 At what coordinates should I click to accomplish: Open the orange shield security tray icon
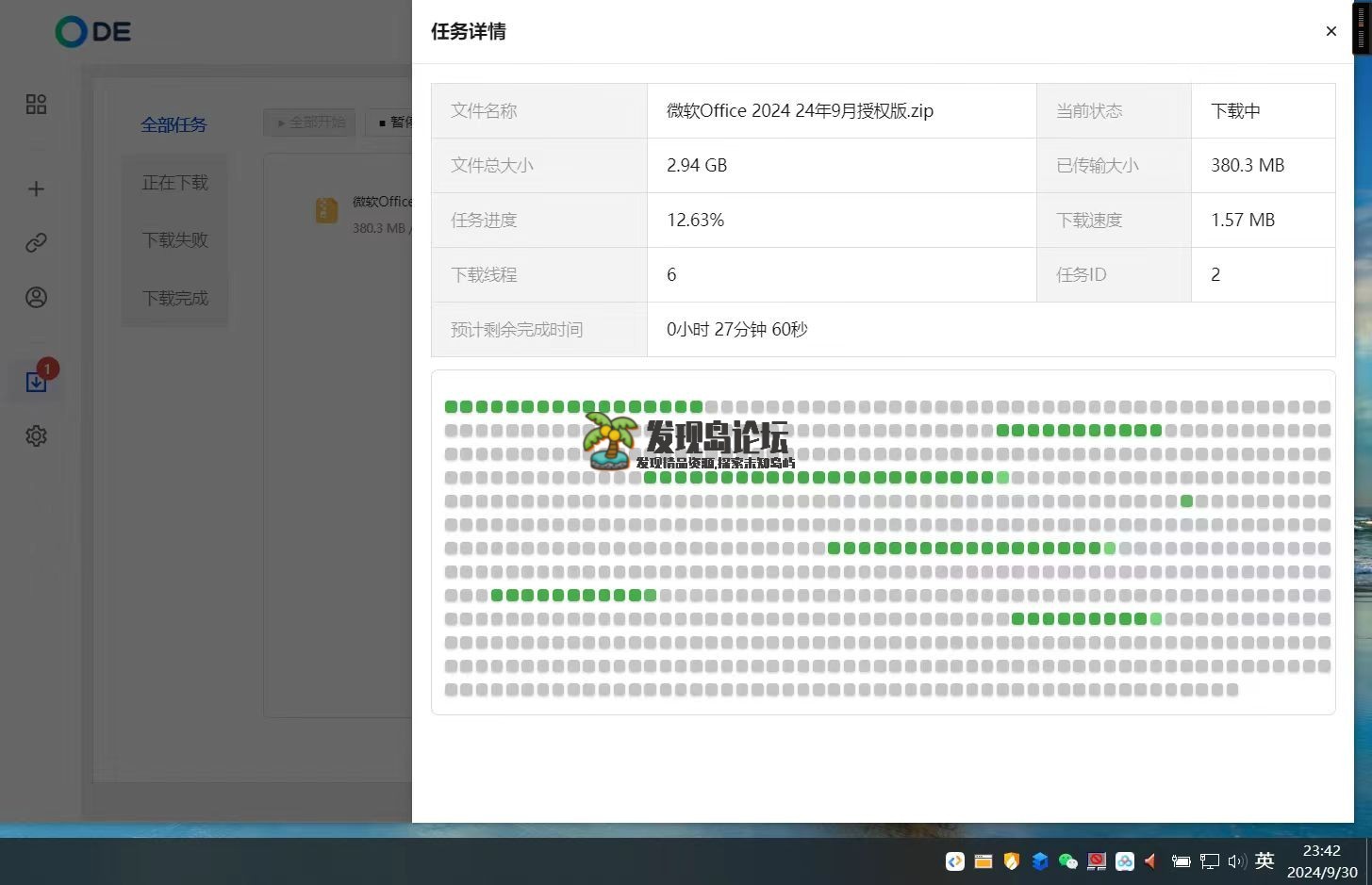point(1012,860)
